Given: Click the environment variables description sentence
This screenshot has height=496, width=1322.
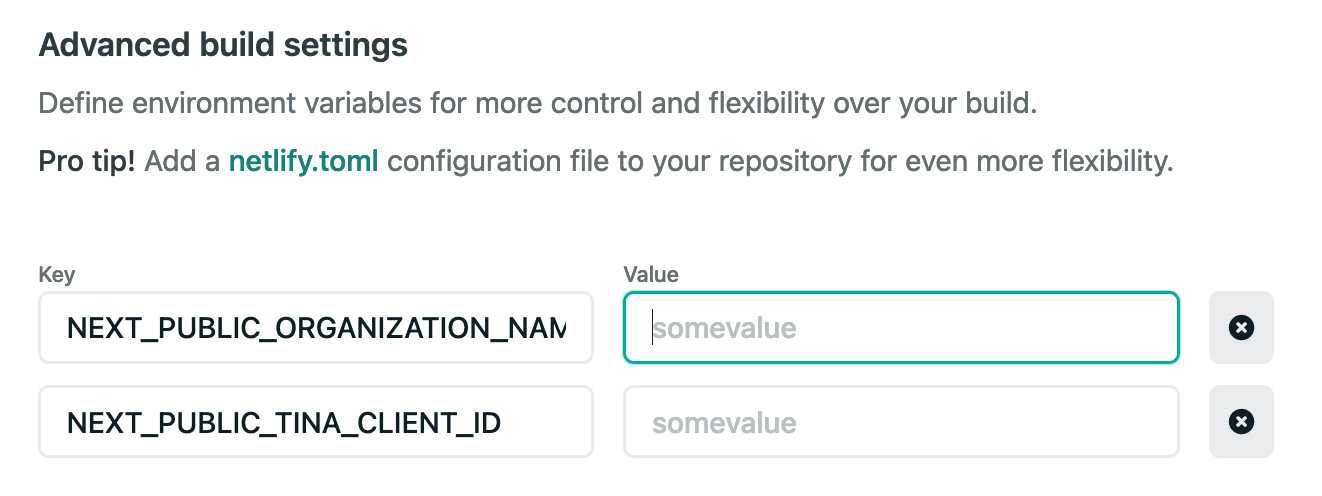Looking at the screenshot, I should (x=538, y=103).
